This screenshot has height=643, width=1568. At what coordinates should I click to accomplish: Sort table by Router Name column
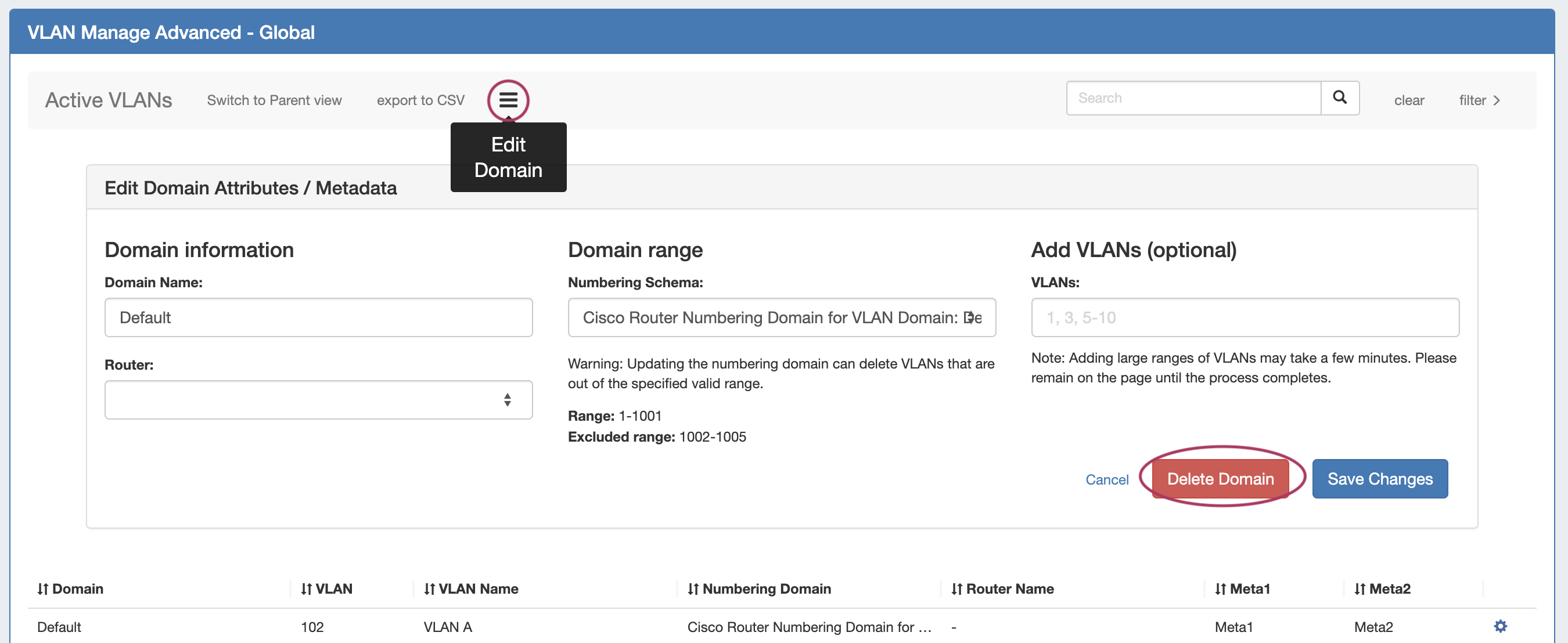1002,588
